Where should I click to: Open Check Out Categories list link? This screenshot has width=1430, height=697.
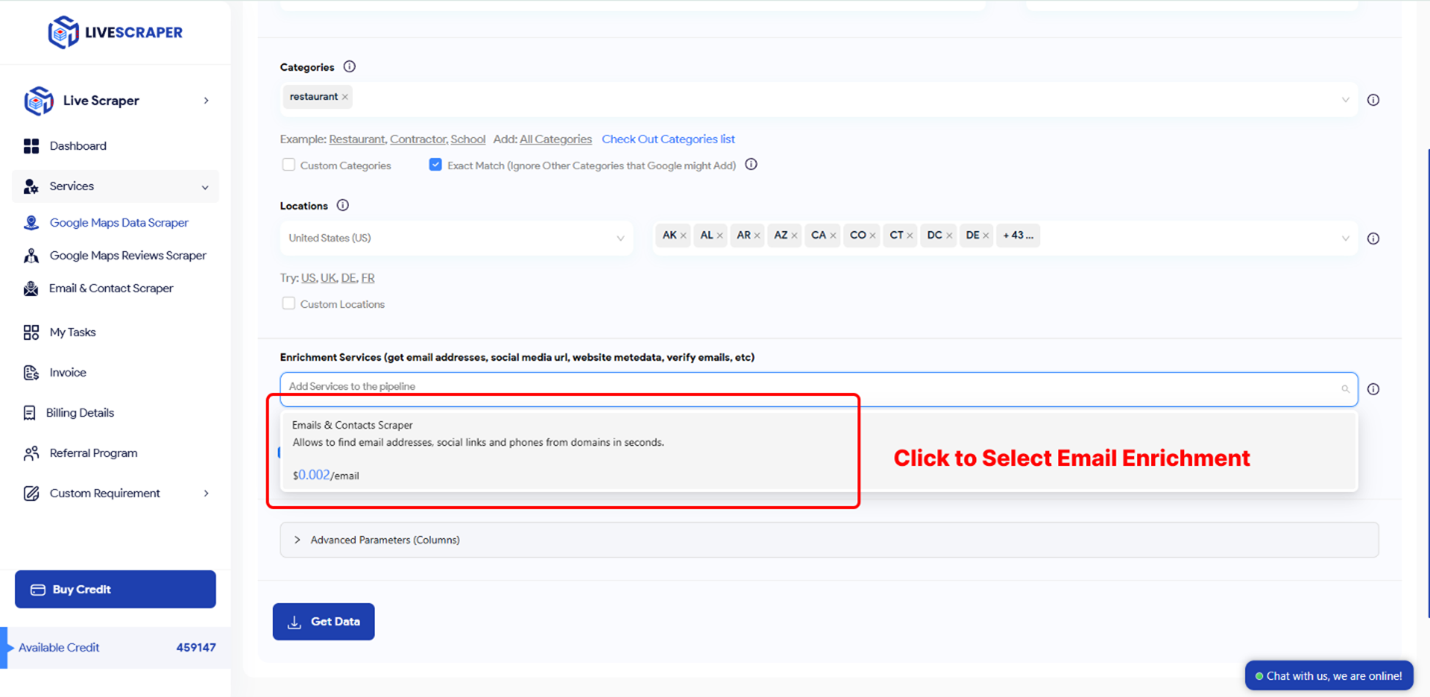(x=668, y=139)
